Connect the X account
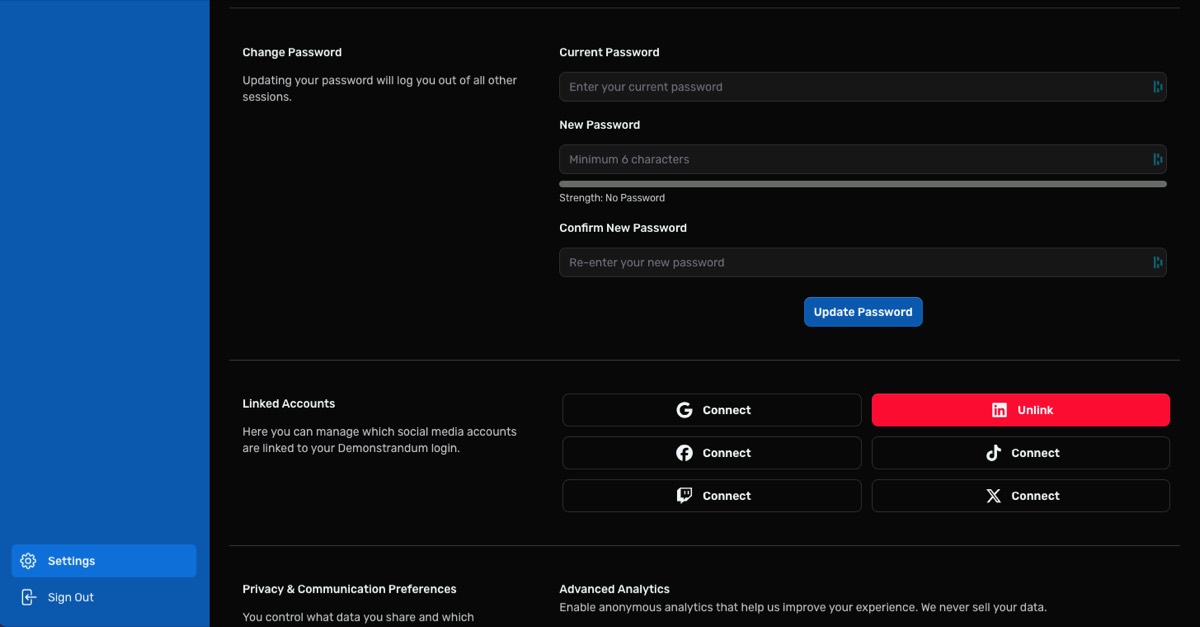 (1021, 496)
